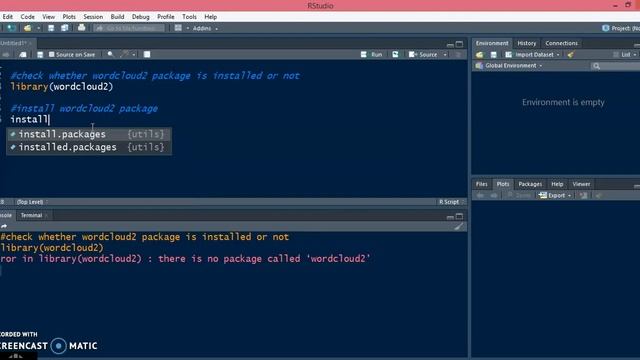
Task: Place cursor on the library(wordcloud2) line
Action: 62,87
